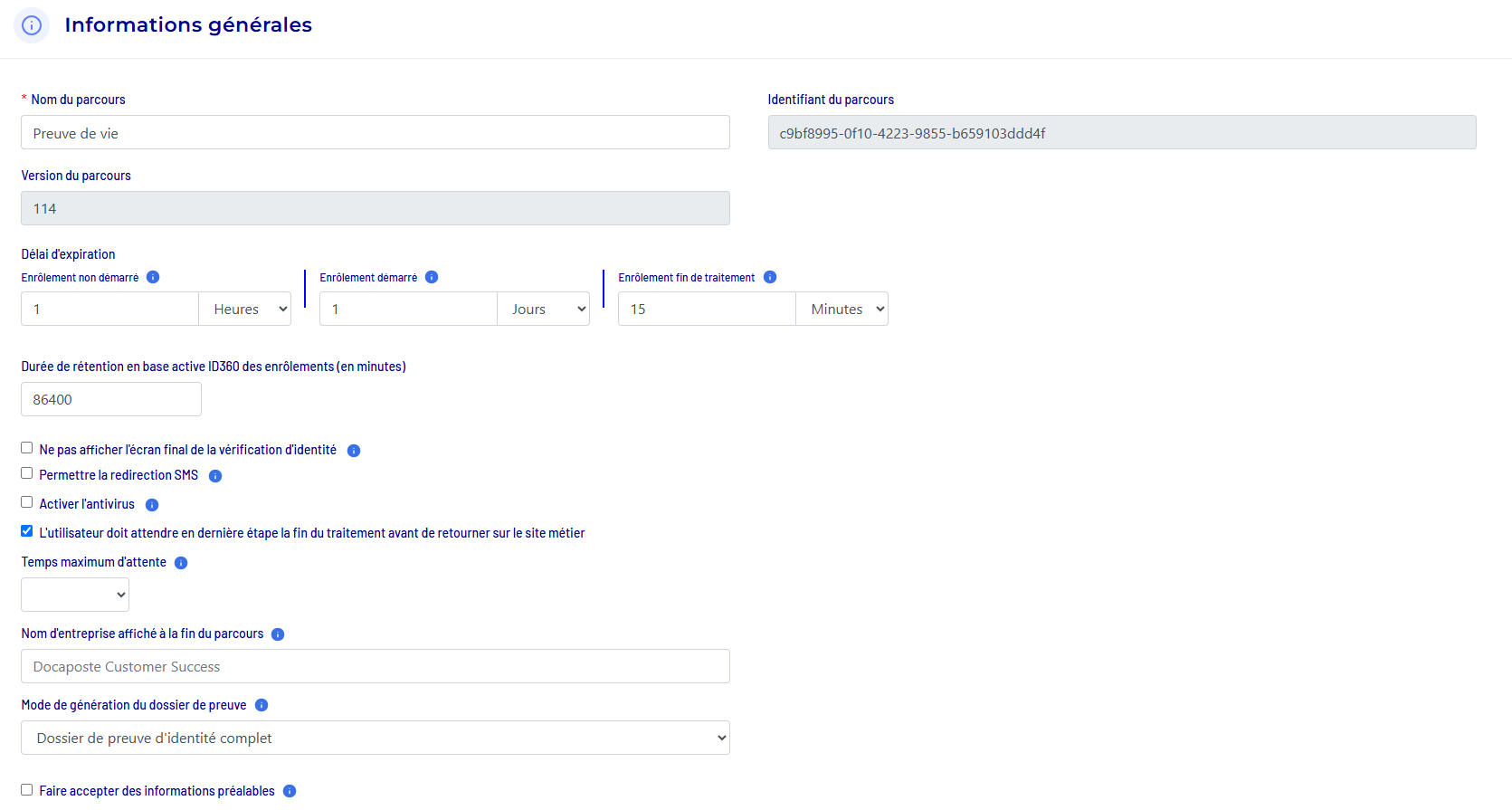Click info icon next to Temps maximum d'attente
Screen dimensions: 1512x810
click(181, 563)
